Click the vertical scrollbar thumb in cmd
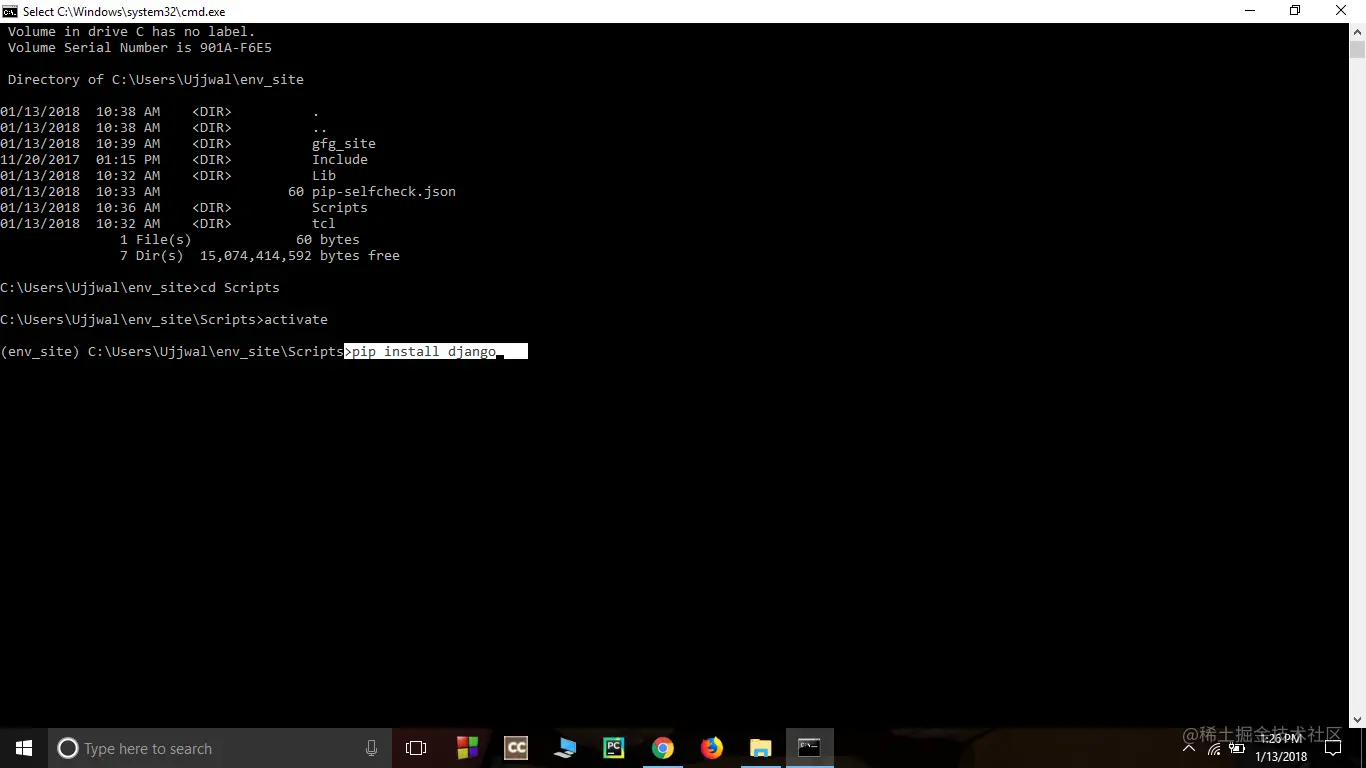1366x768 pixels. [1357, 50]
